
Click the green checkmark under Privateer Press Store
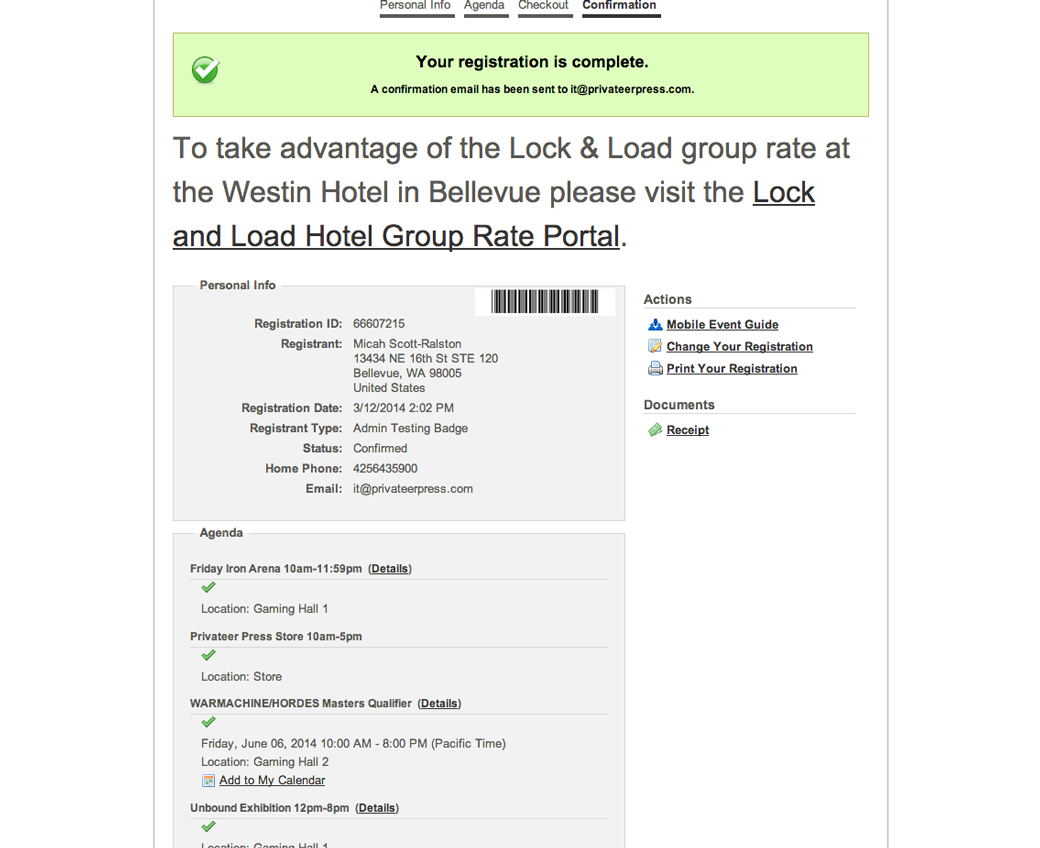click(x=208, y=656)
